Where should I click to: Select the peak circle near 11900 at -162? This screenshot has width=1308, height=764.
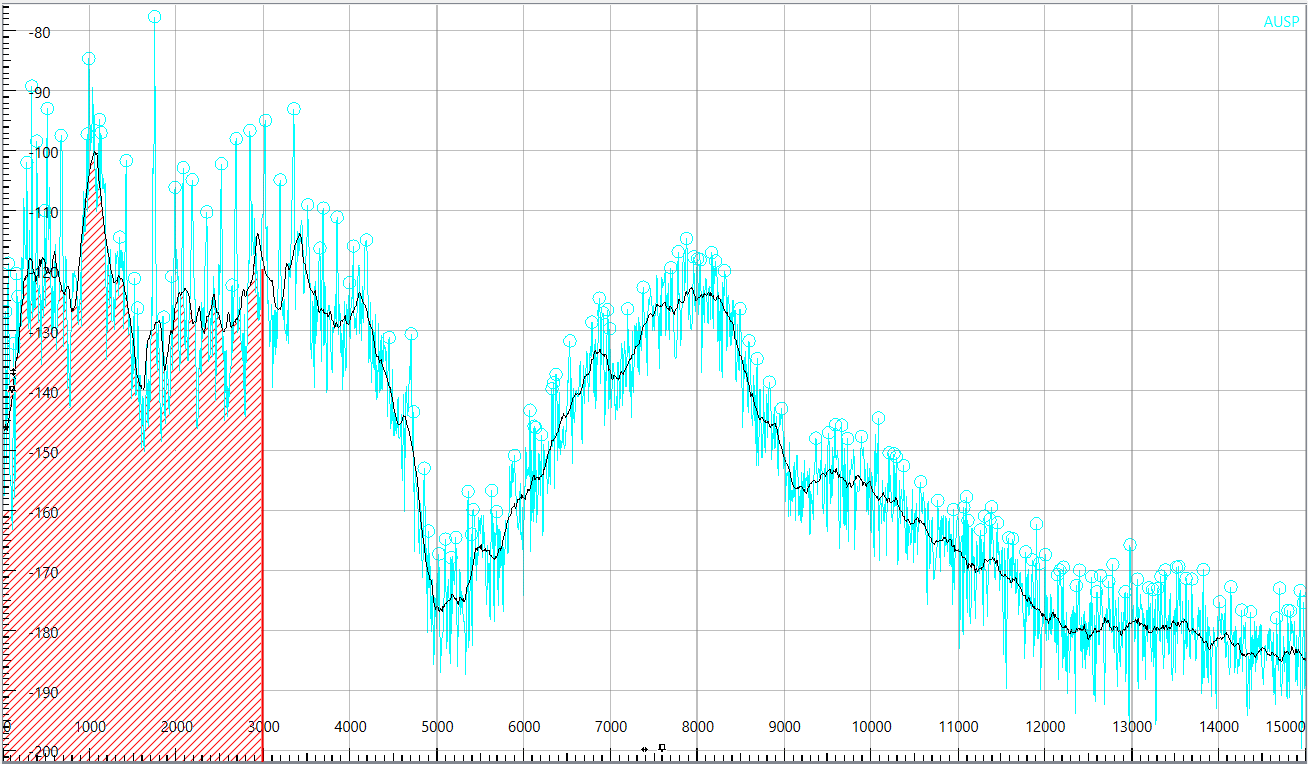(x=1037, y=524)
